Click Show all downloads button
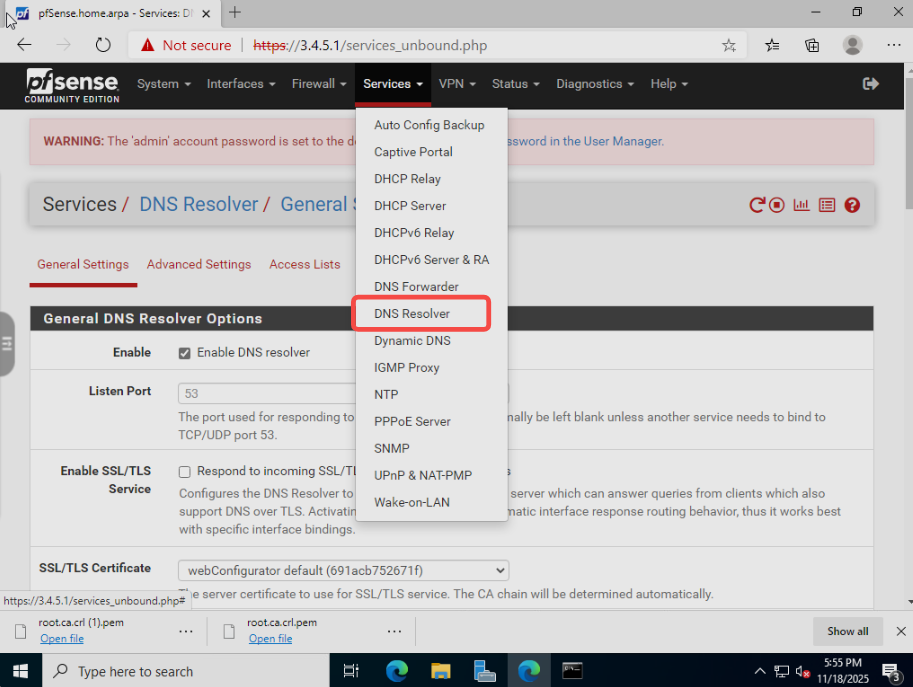 click(847, 631)
